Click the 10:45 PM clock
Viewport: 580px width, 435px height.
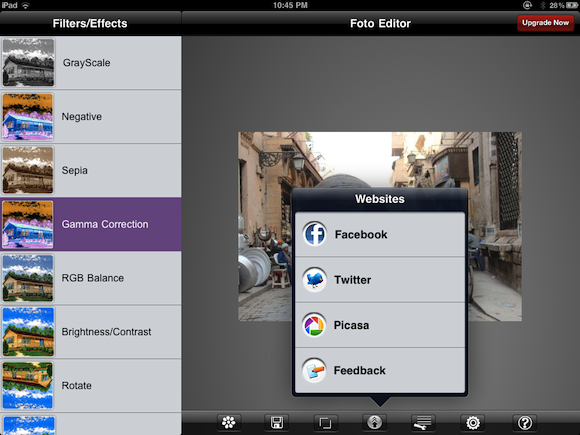pyautogui.click(x=290, y=5)
